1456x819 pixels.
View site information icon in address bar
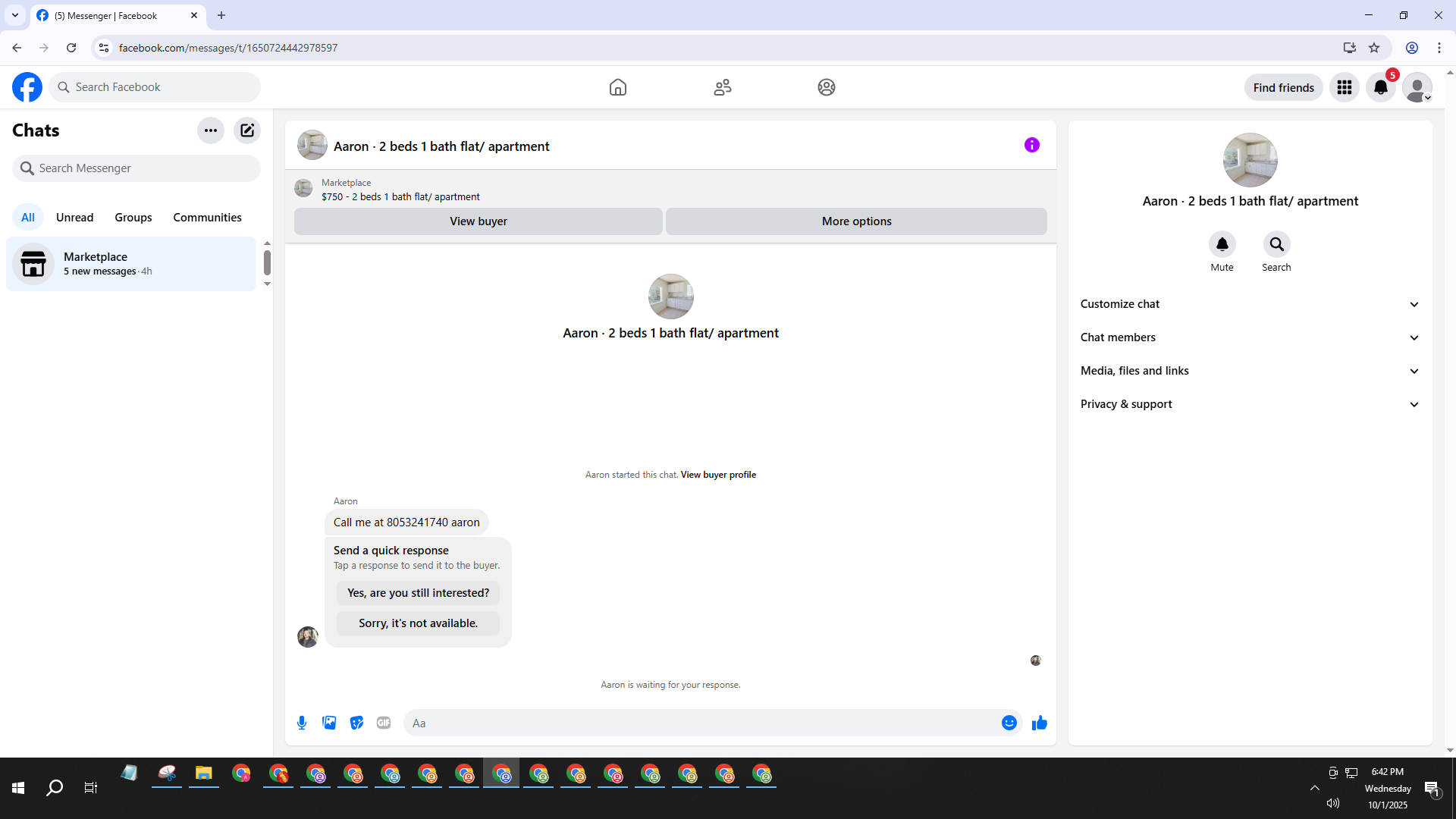click(x=104, y=48)
